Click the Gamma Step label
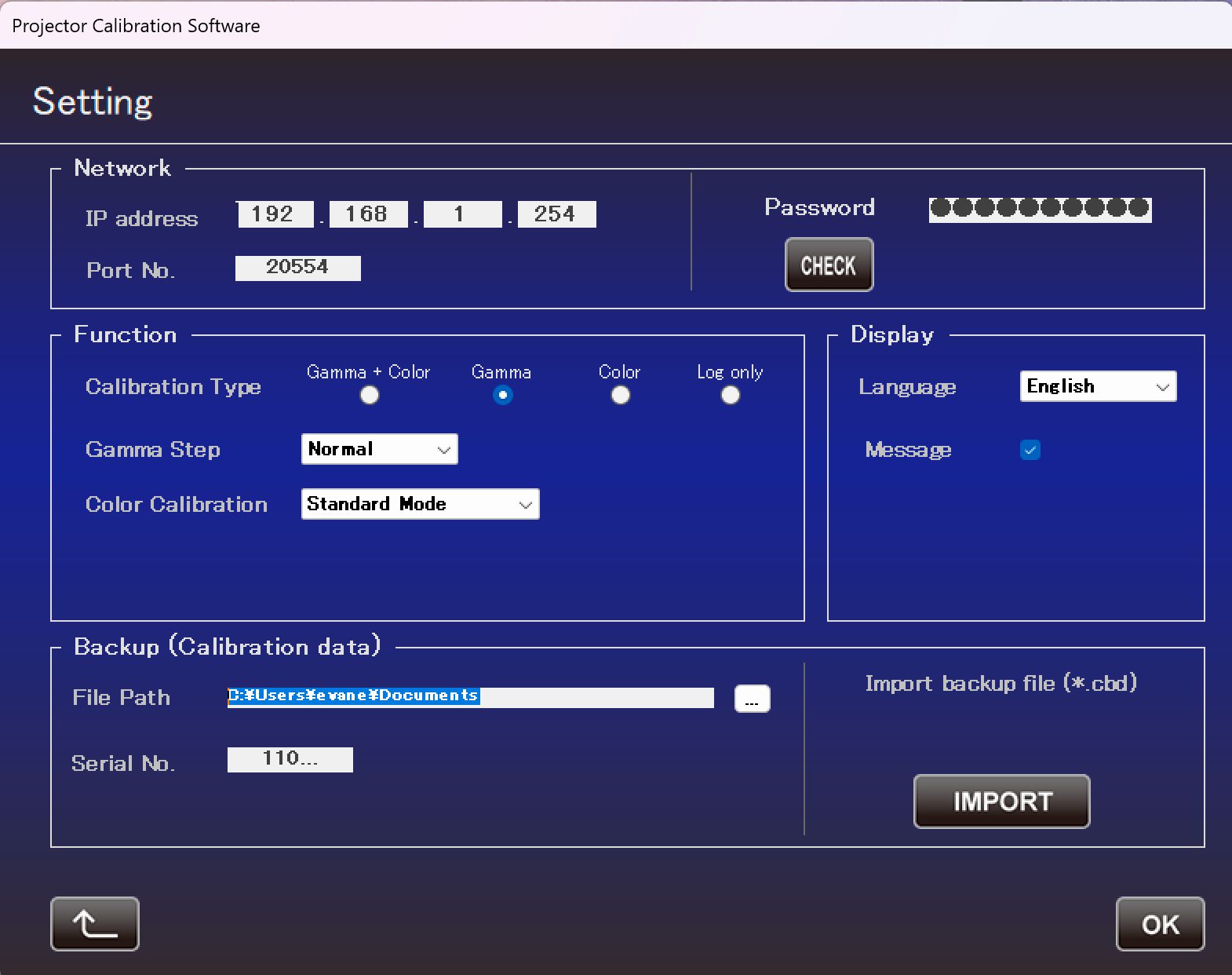Viewport: 1232px width, 975px height. [153, 450]
